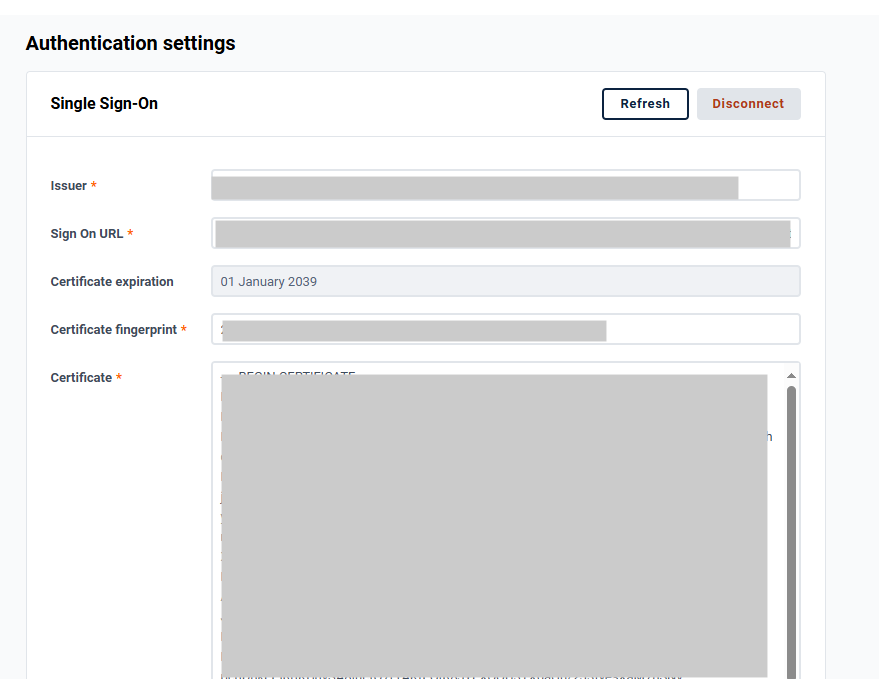The image size is (879, 679).
Task: Click the Certificate label beside the text area
Action: coord(81,378)
